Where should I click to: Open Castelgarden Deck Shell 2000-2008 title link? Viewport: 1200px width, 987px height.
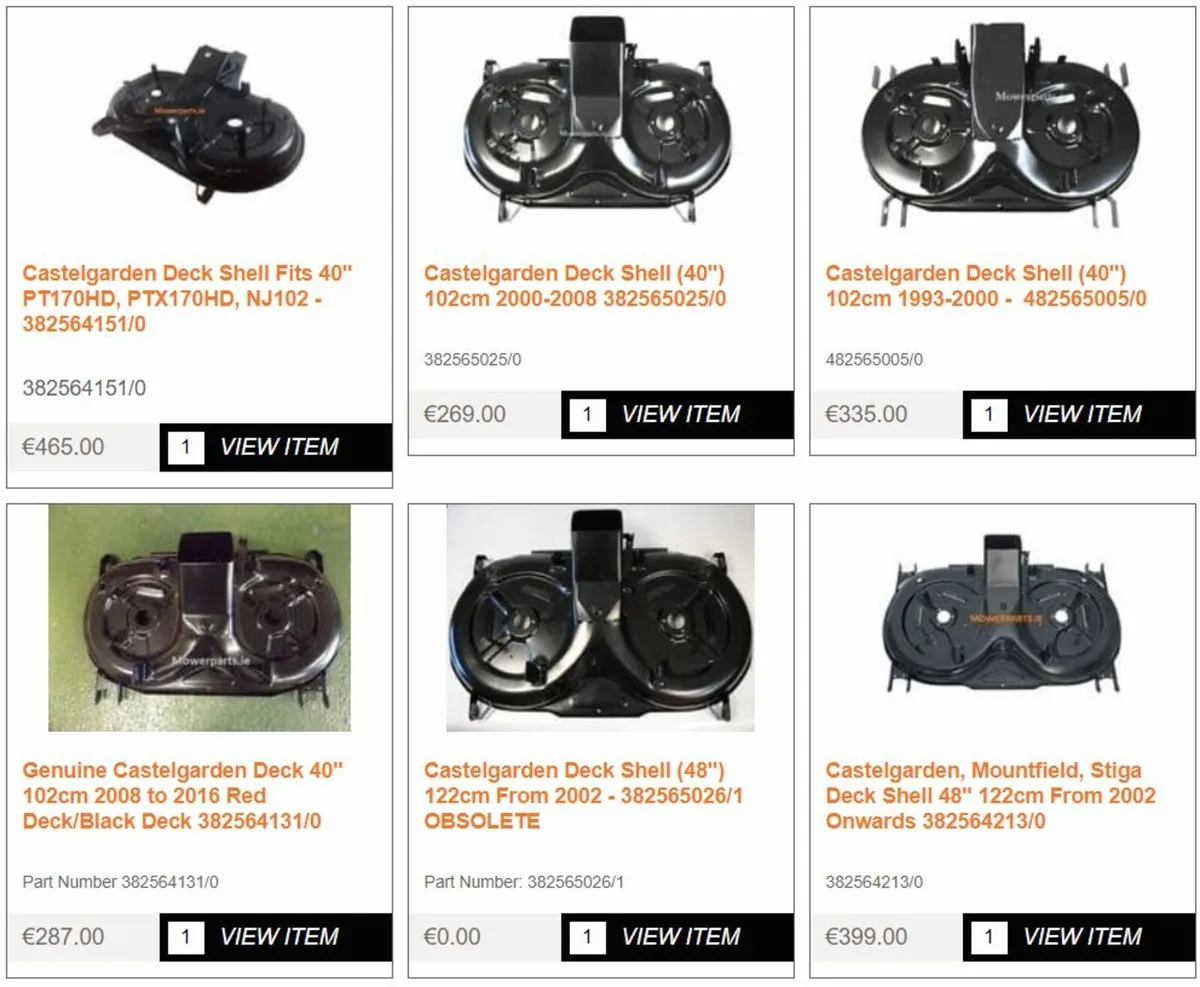586,285
